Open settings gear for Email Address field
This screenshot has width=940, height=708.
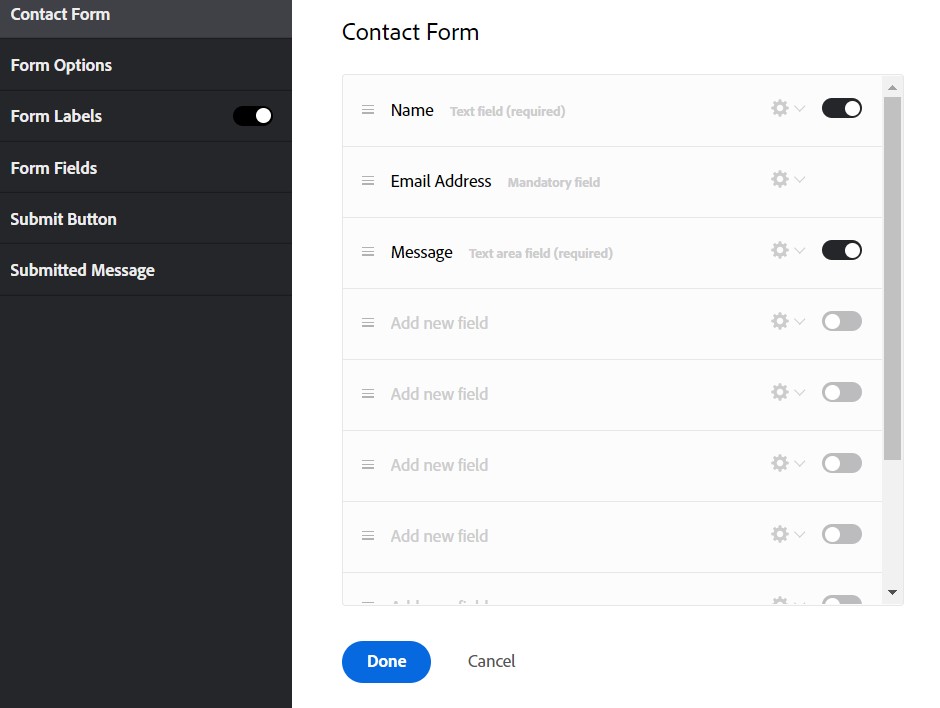pos(780,179)
